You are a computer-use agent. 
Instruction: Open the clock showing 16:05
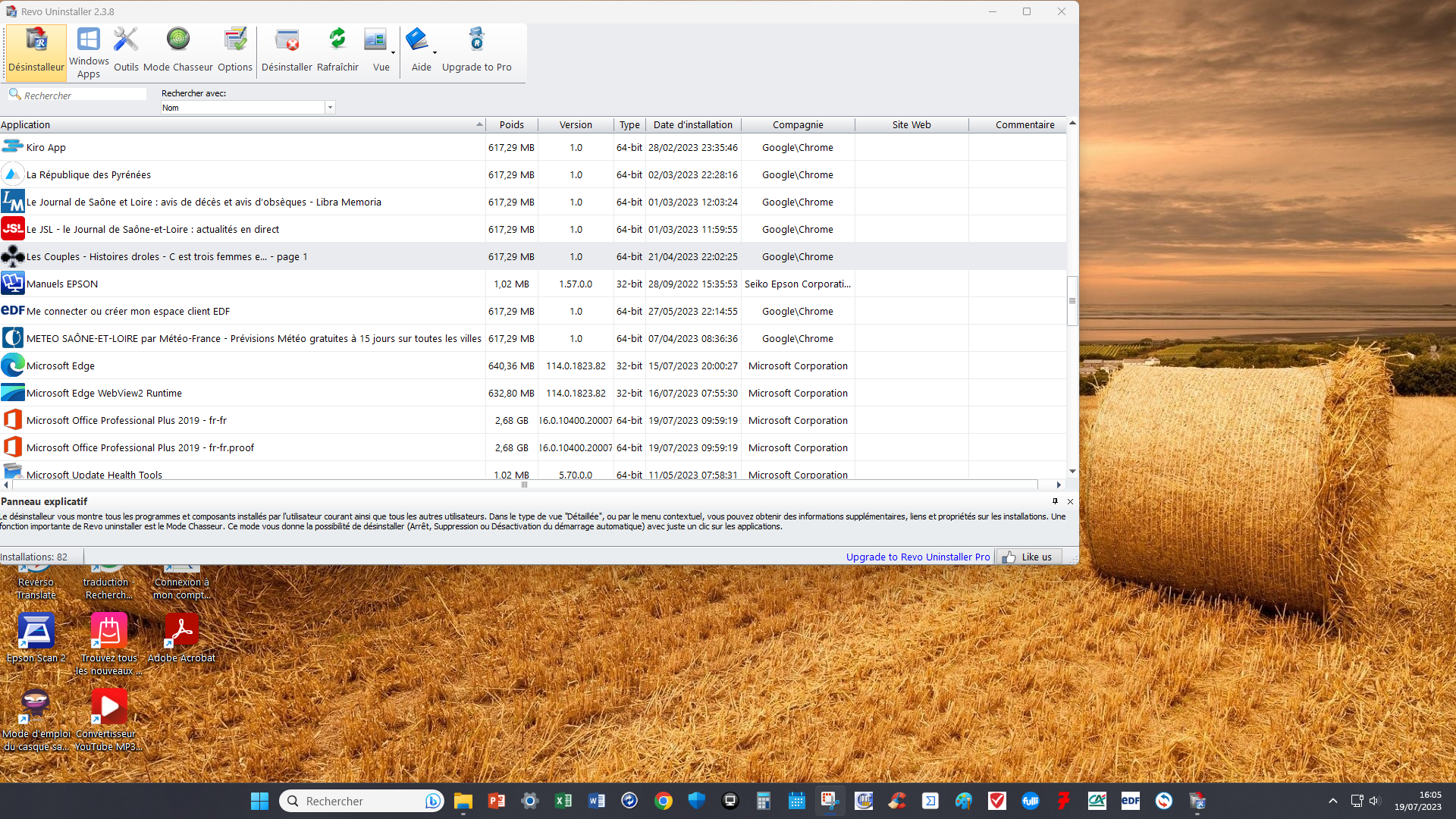1418,801
